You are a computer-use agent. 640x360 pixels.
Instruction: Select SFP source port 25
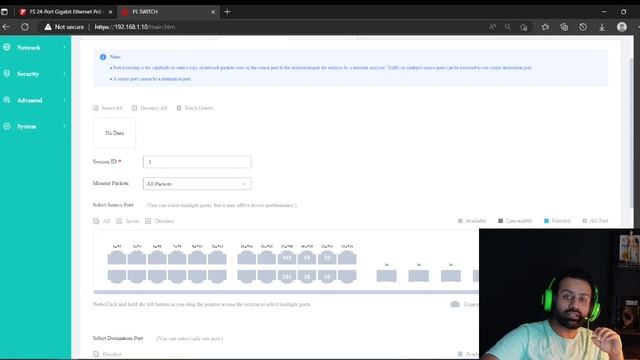point(387,276)
